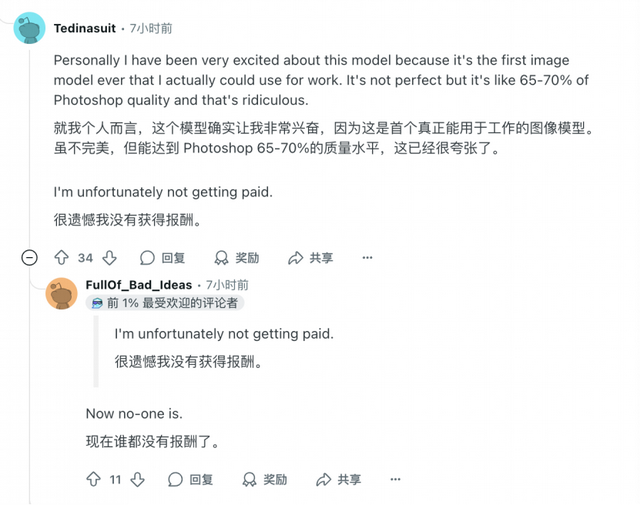The width and height of the screenshot is (640, 505).
Task: Award the FullOf_Bad_Ideas reply
Action: [264, 479]
